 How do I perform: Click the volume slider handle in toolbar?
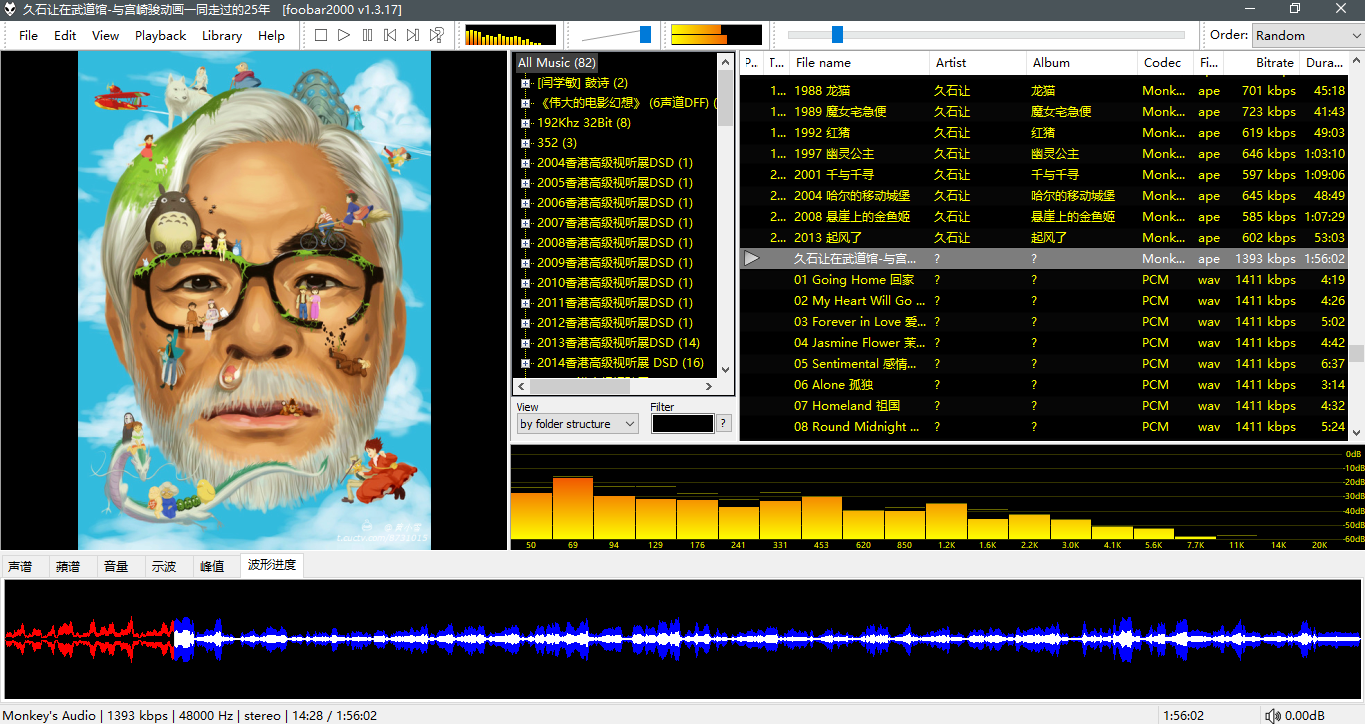click(x=645, y=35)
